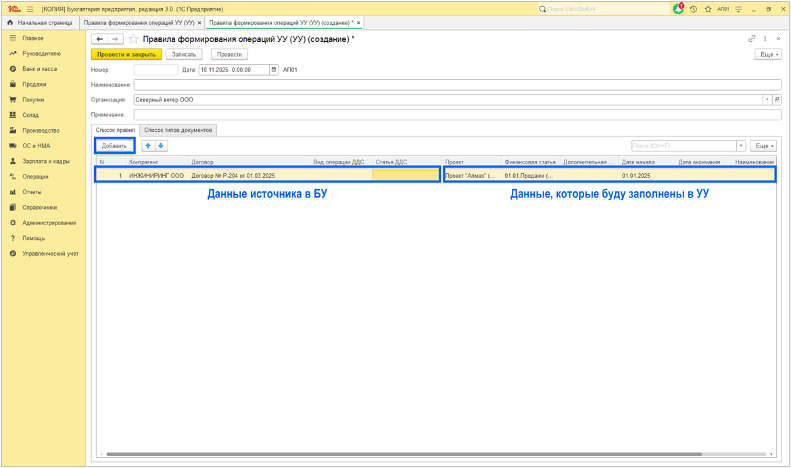Click the Записать button
Viewport: 791px width, 468px height.
tap(184, 54)
